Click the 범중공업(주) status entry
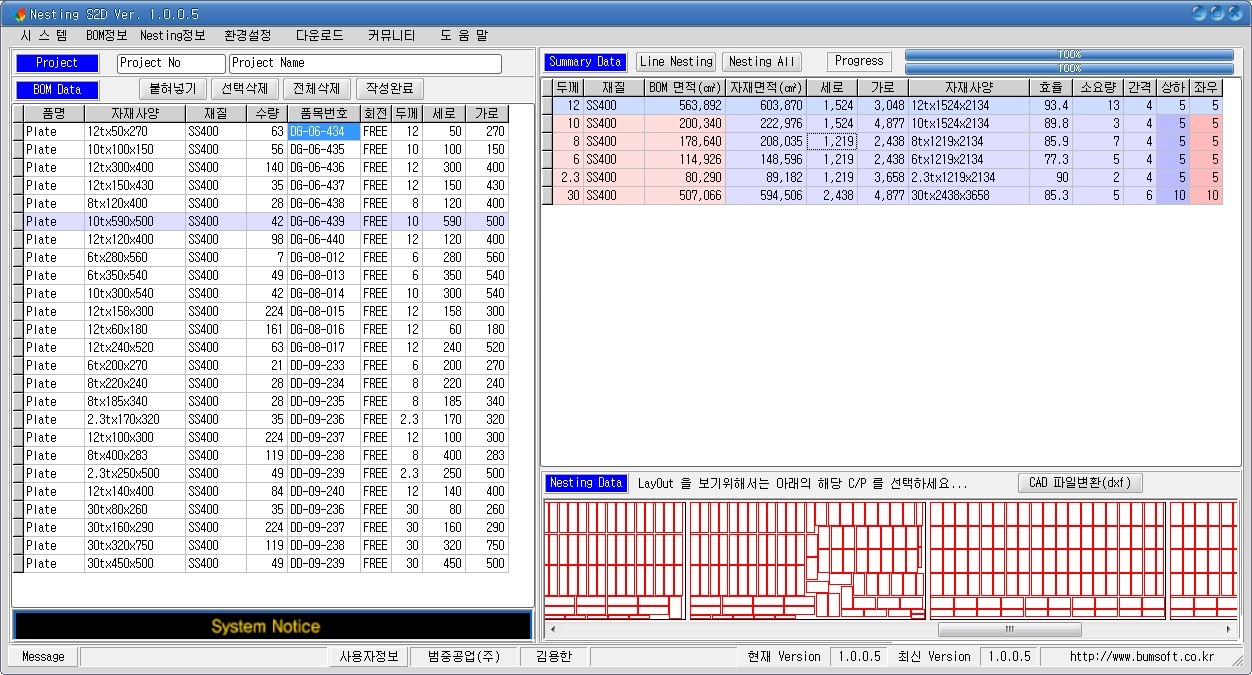This screenshot has width=1252, height=675. point(464,657)
